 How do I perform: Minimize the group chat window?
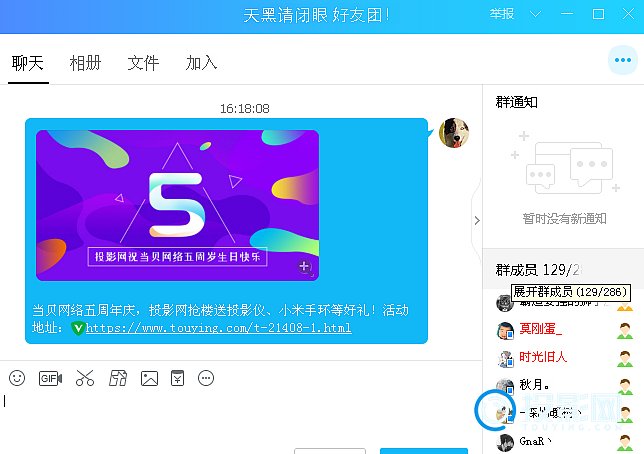click(x=567, y=14)
